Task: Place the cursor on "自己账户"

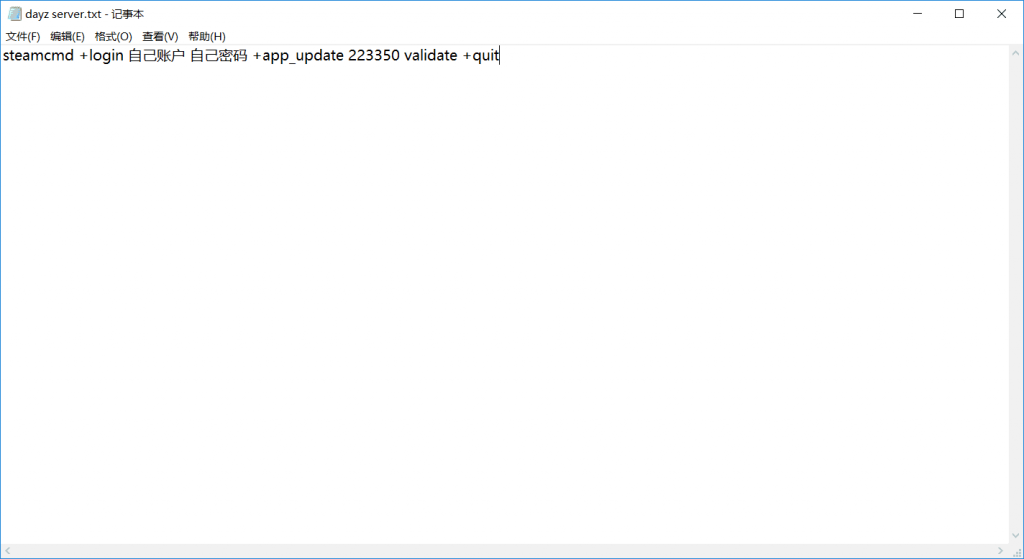Action: 157,56
